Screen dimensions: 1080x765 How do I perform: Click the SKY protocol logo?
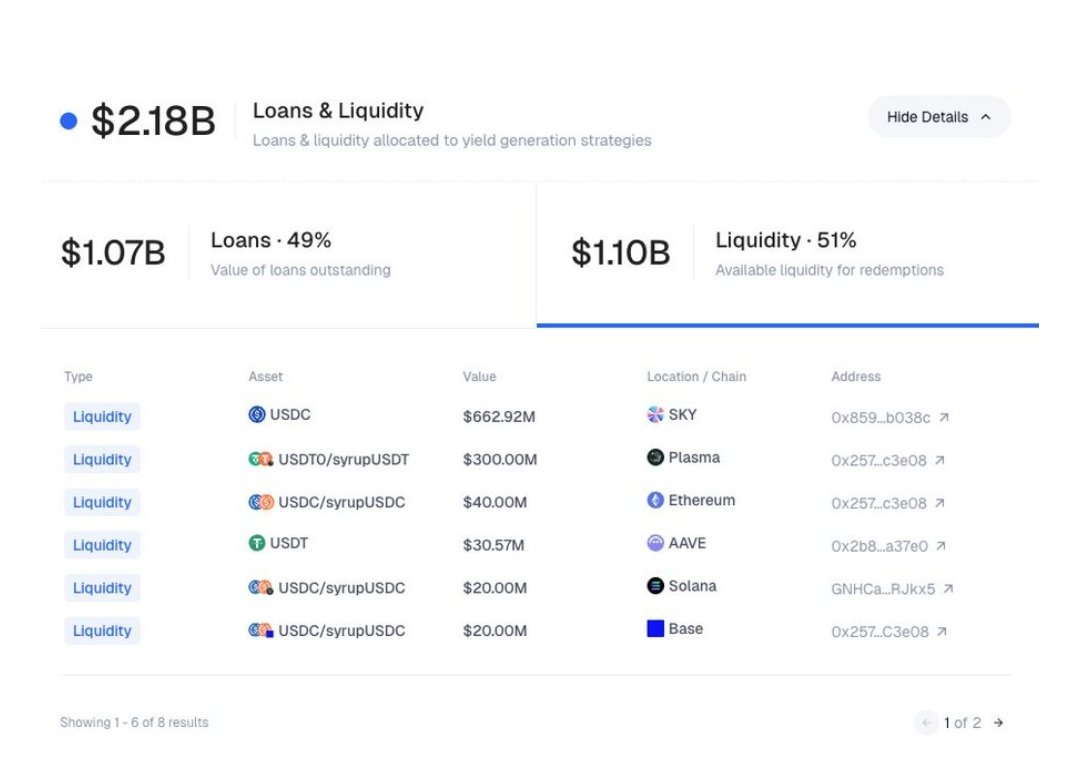656,415
